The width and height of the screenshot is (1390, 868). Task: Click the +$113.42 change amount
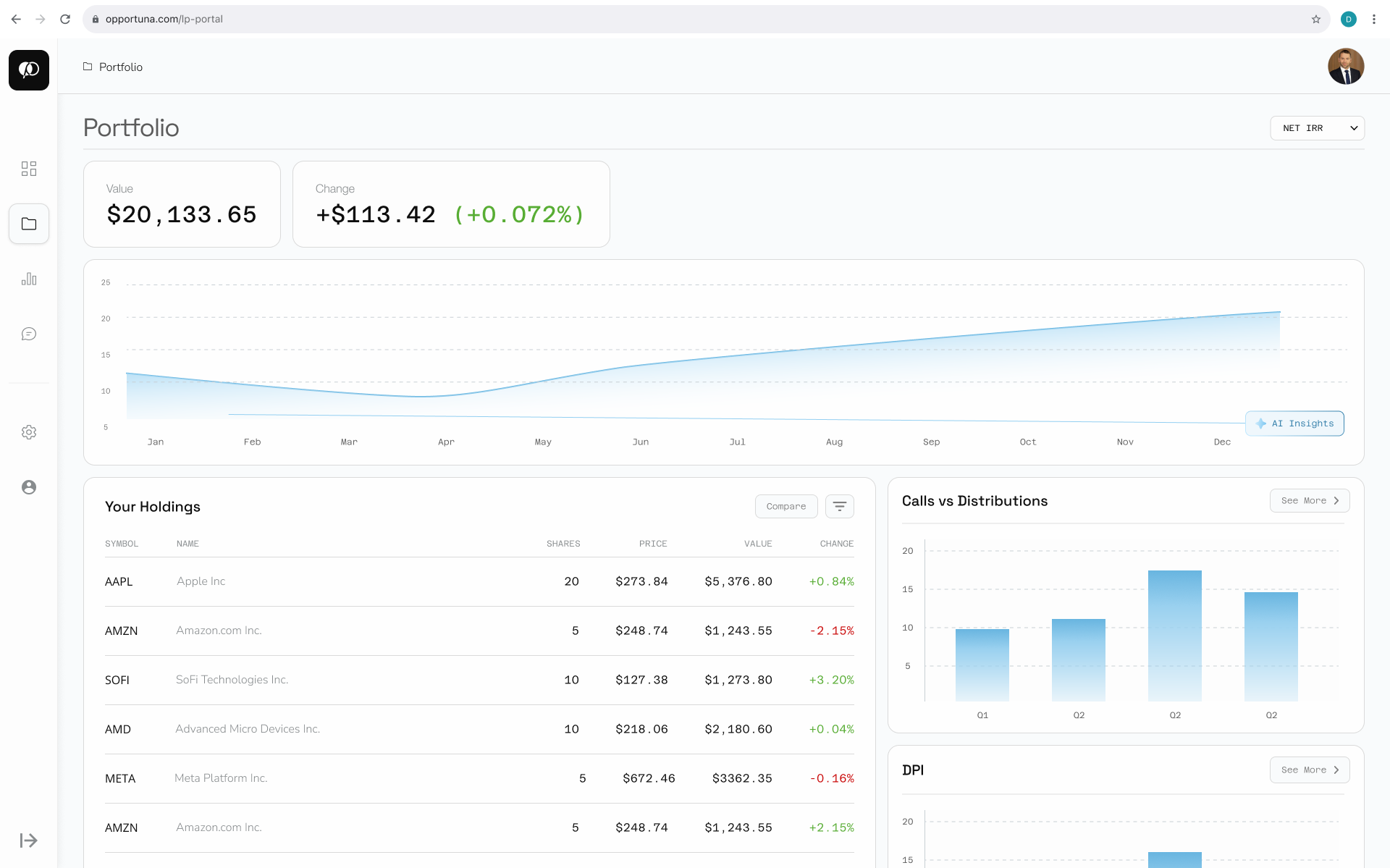click(376, 214)
